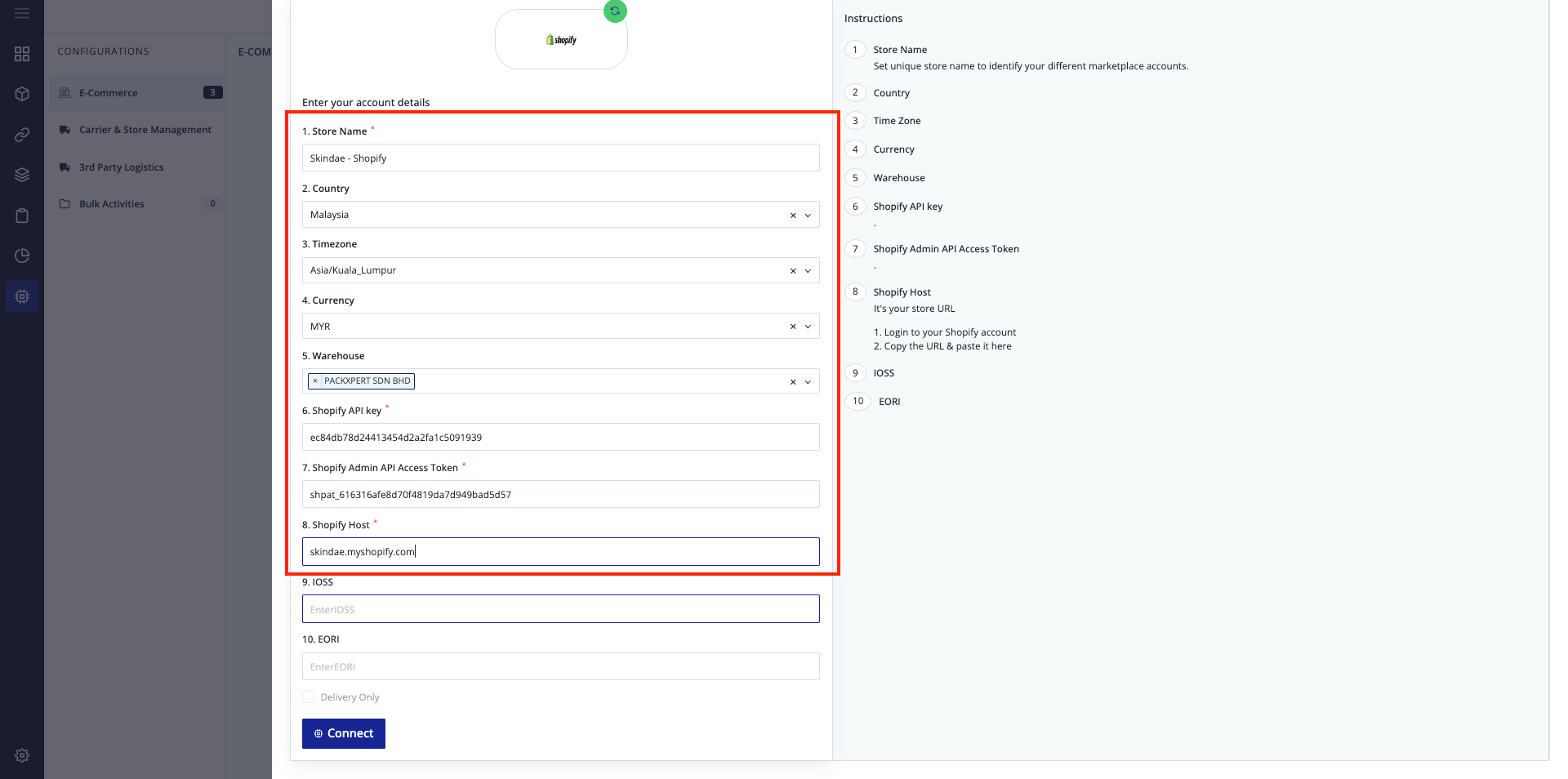Open the clipboard orders icon in sidebar
Viewport: 1568px width, 779px height.
click(22, 216)
